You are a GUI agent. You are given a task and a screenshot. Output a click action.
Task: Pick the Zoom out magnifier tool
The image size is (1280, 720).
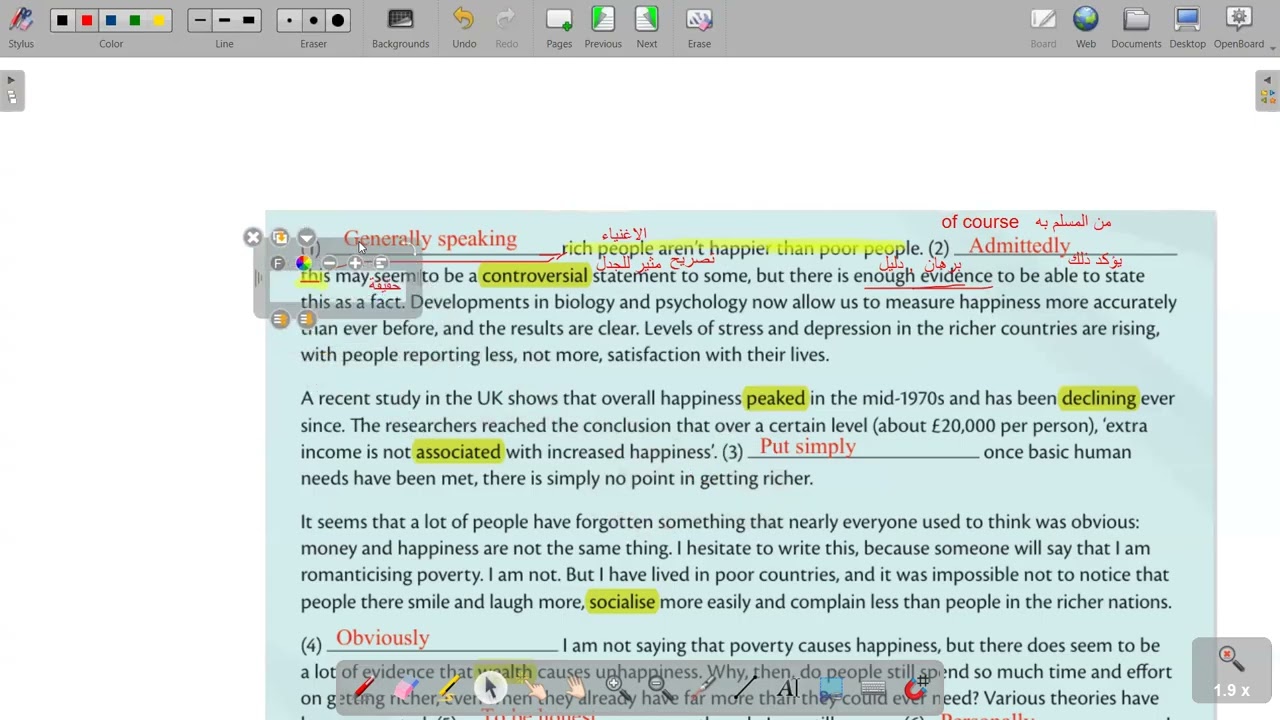pyautogui.click(x=659, y=688)
